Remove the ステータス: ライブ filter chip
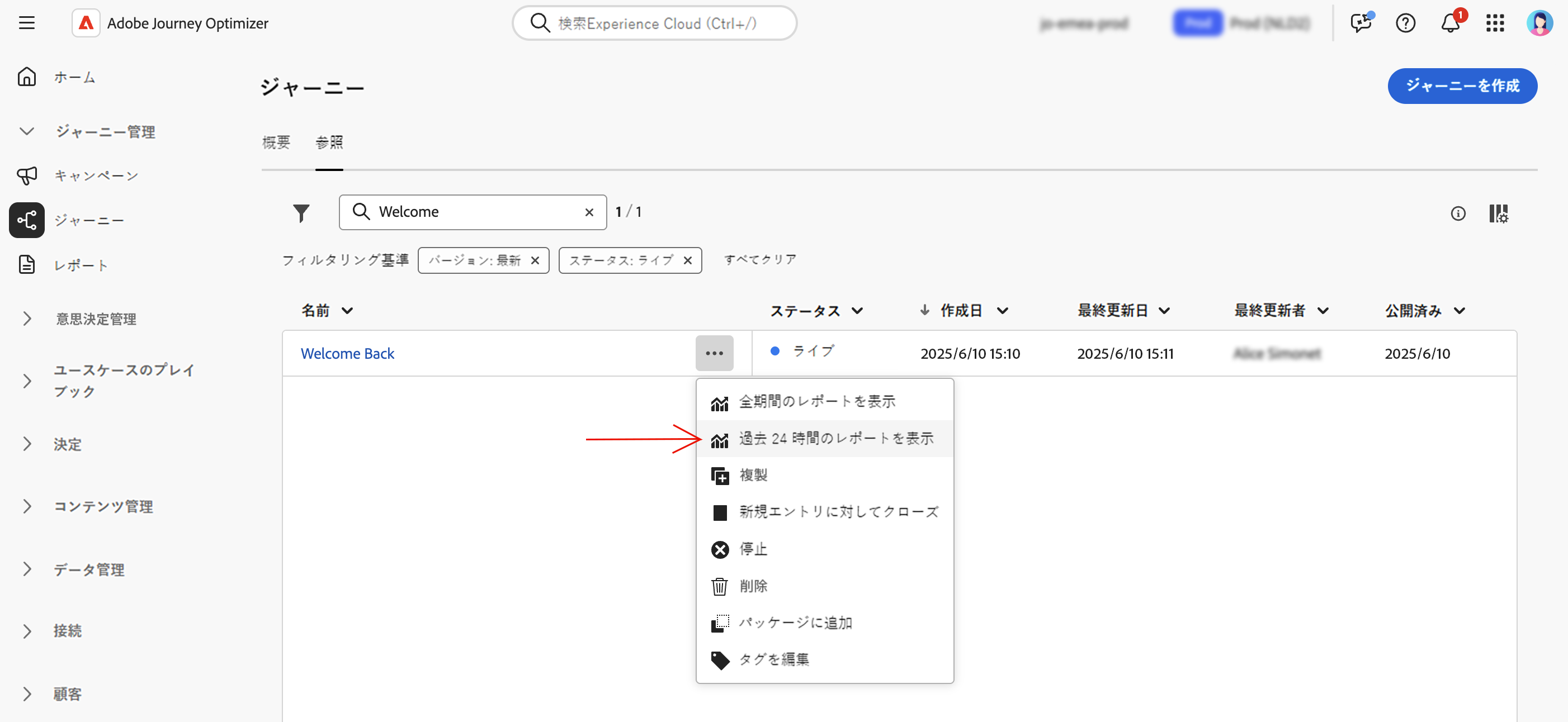Image resolution: width=1568 pixels, height=722 pixels. 687,260
